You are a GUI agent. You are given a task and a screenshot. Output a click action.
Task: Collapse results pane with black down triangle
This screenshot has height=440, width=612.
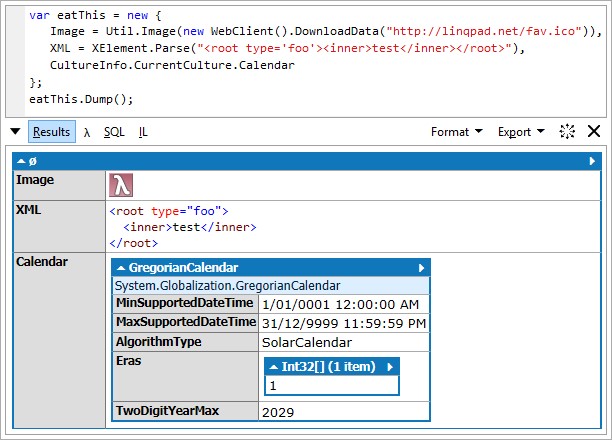pos(15,131)
